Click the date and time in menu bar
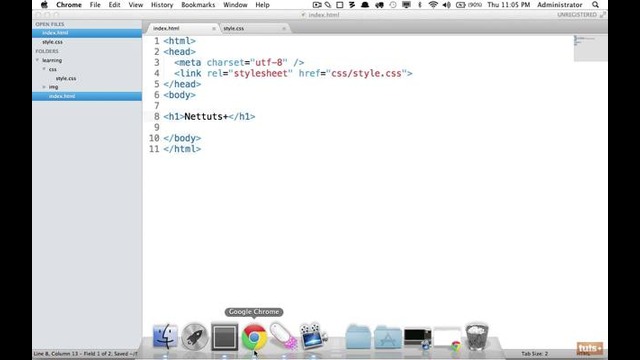The height and width of the screenshot is (360, 640). click(x=509, y=5)
